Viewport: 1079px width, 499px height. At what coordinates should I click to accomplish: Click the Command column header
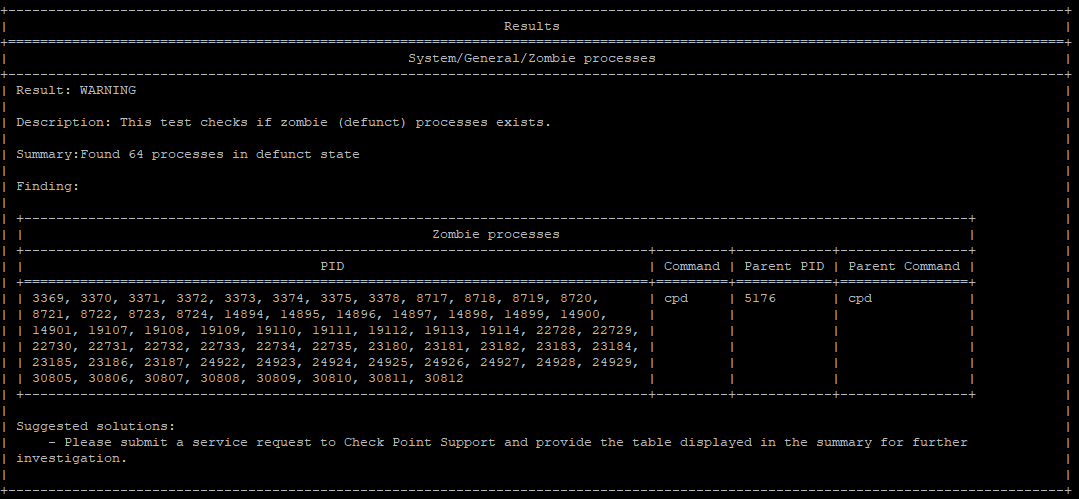(691, 266)
